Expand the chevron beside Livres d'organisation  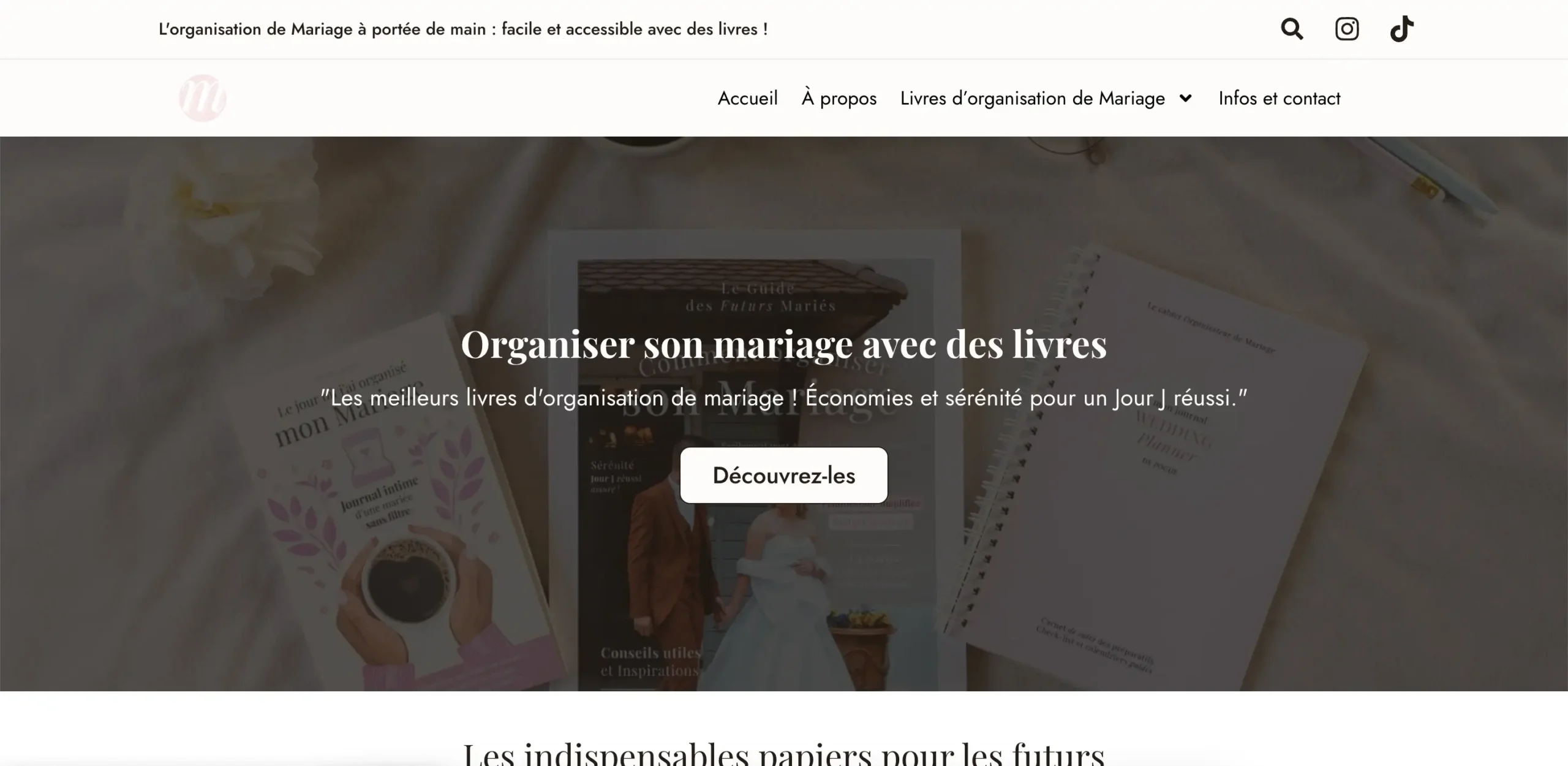point(1186,98)
